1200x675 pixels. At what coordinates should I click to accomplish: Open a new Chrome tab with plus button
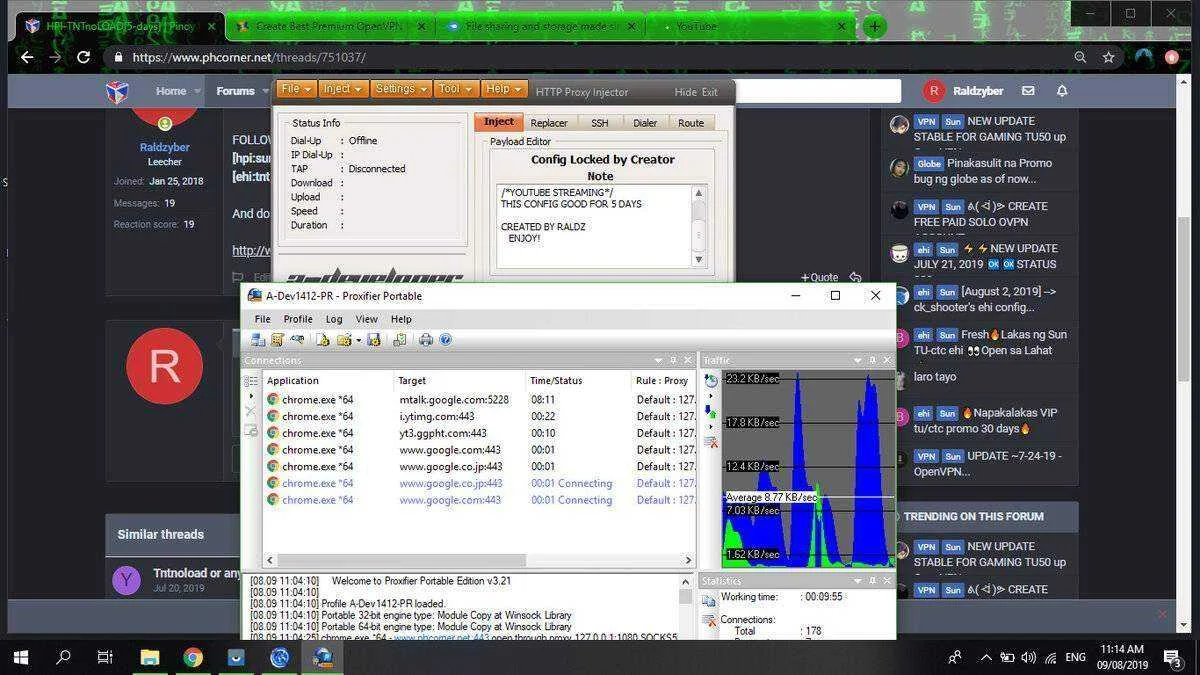point(875,26)
